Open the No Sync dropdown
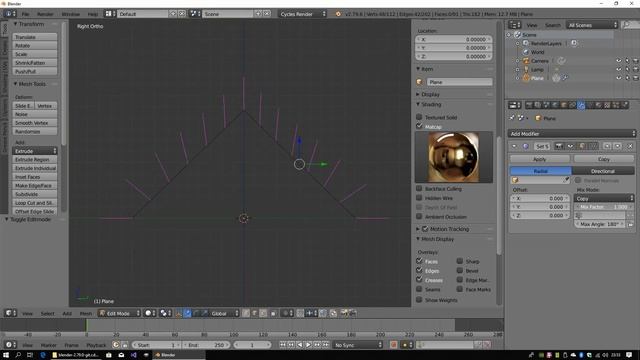Viewport: 640px width, 360px height. (x=358, y=345)
